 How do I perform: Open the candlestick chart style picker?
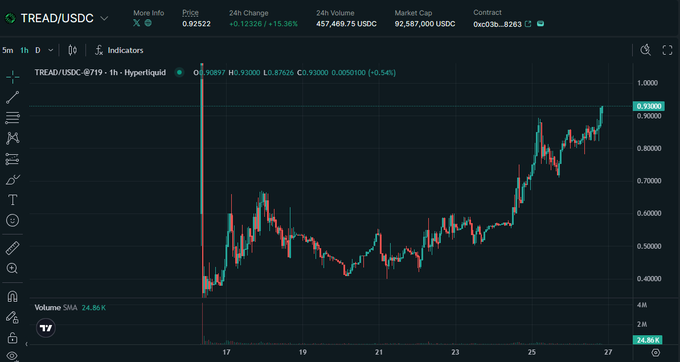click(72, 50)
